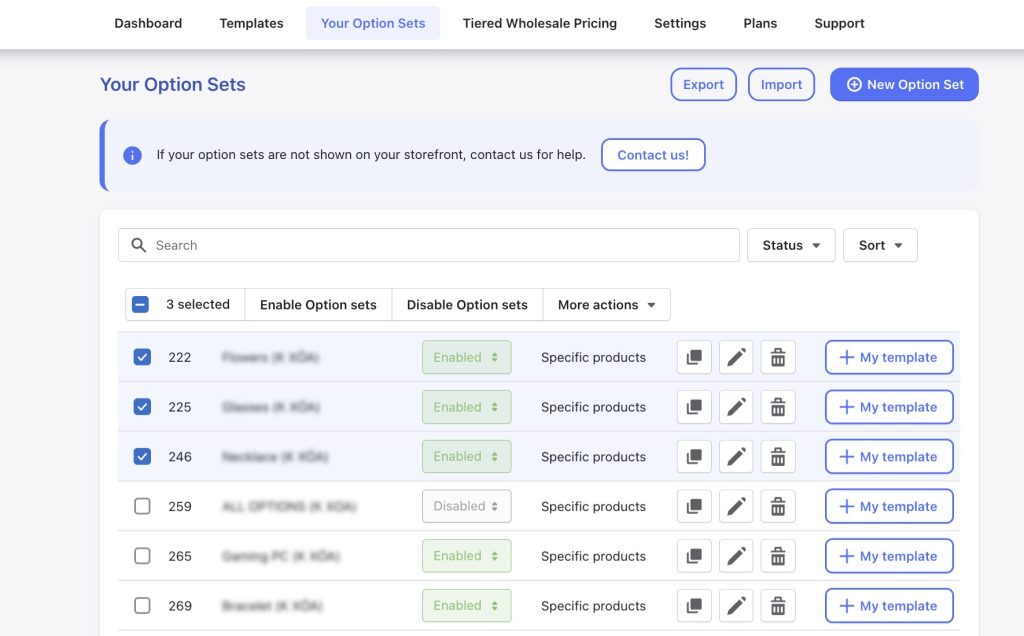This screenshot has height=636, width=1024.
Task: Delete option set 246 with trash icon
Action: click(778, 456)
